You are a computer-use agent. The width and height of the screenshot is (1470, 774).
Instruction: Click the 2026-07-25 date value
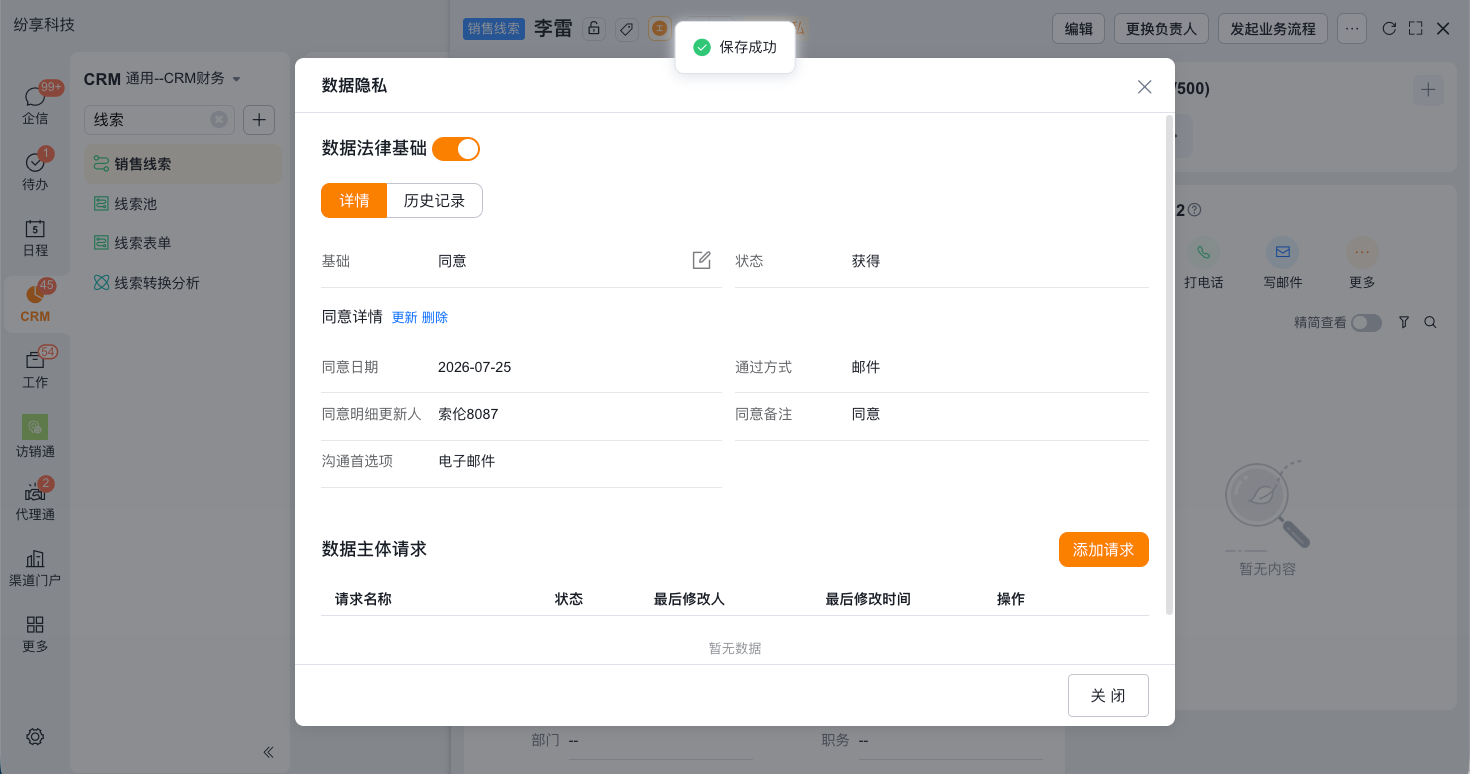coord(474,367)
